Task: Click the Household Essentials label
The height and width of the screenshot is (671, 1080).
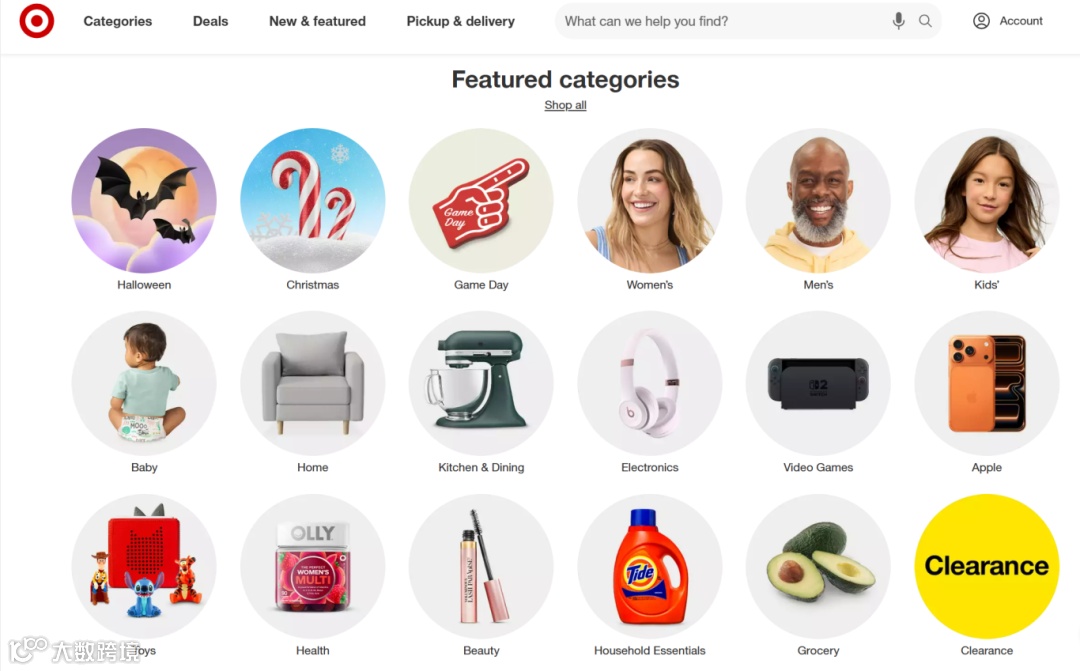Action: [650, 650]
